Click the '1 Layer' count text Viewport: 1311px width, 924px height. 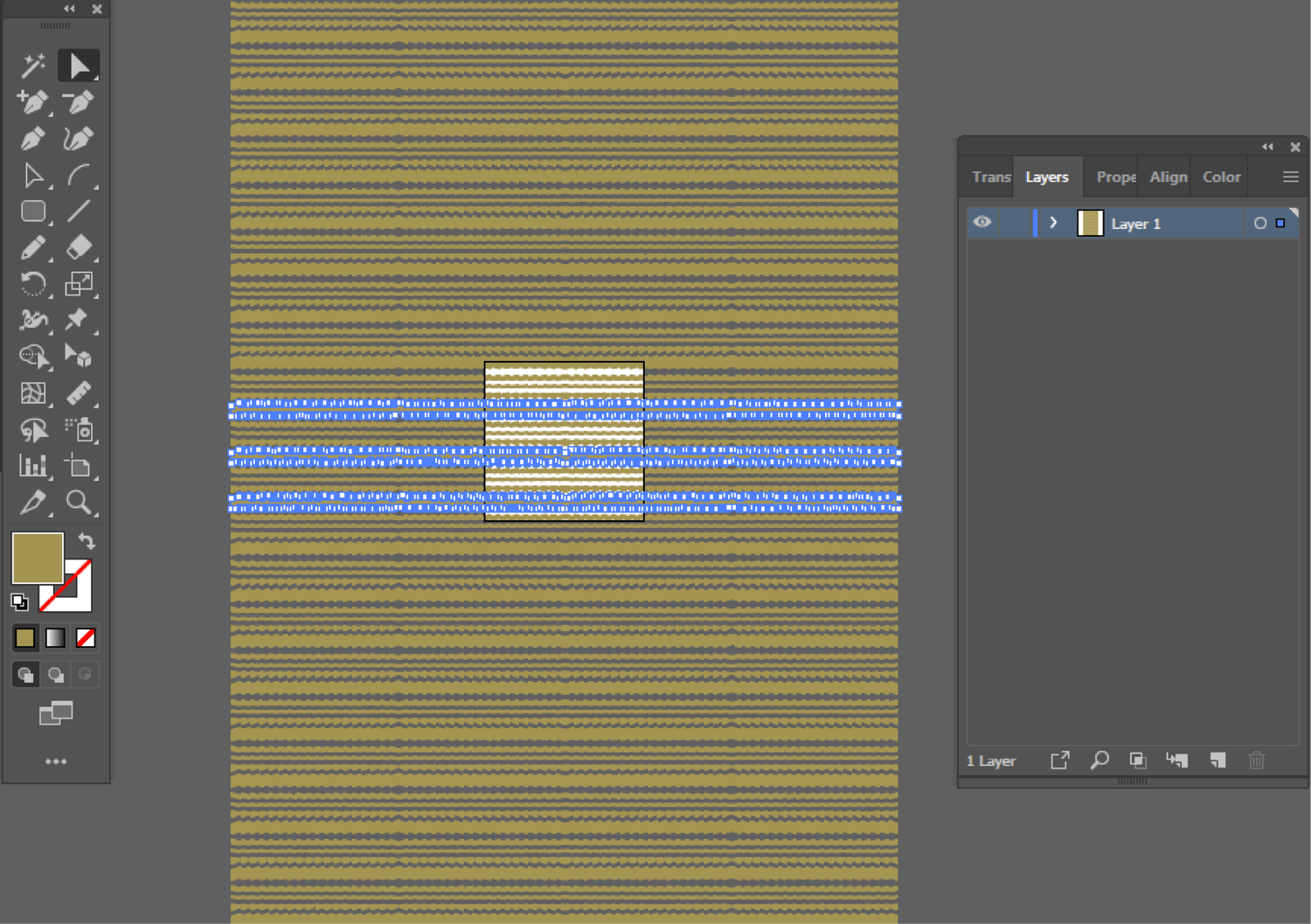click(991, 761)
